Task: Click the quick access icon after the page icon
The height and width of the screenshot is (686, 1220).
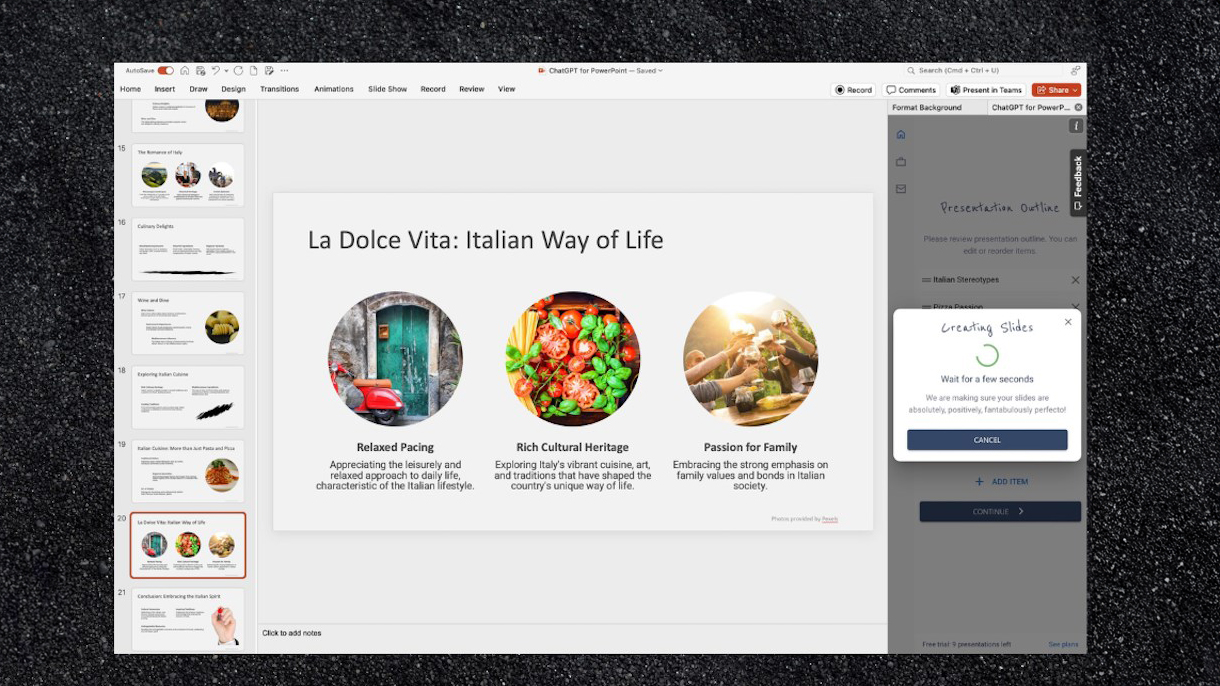Action: (269, 71)
